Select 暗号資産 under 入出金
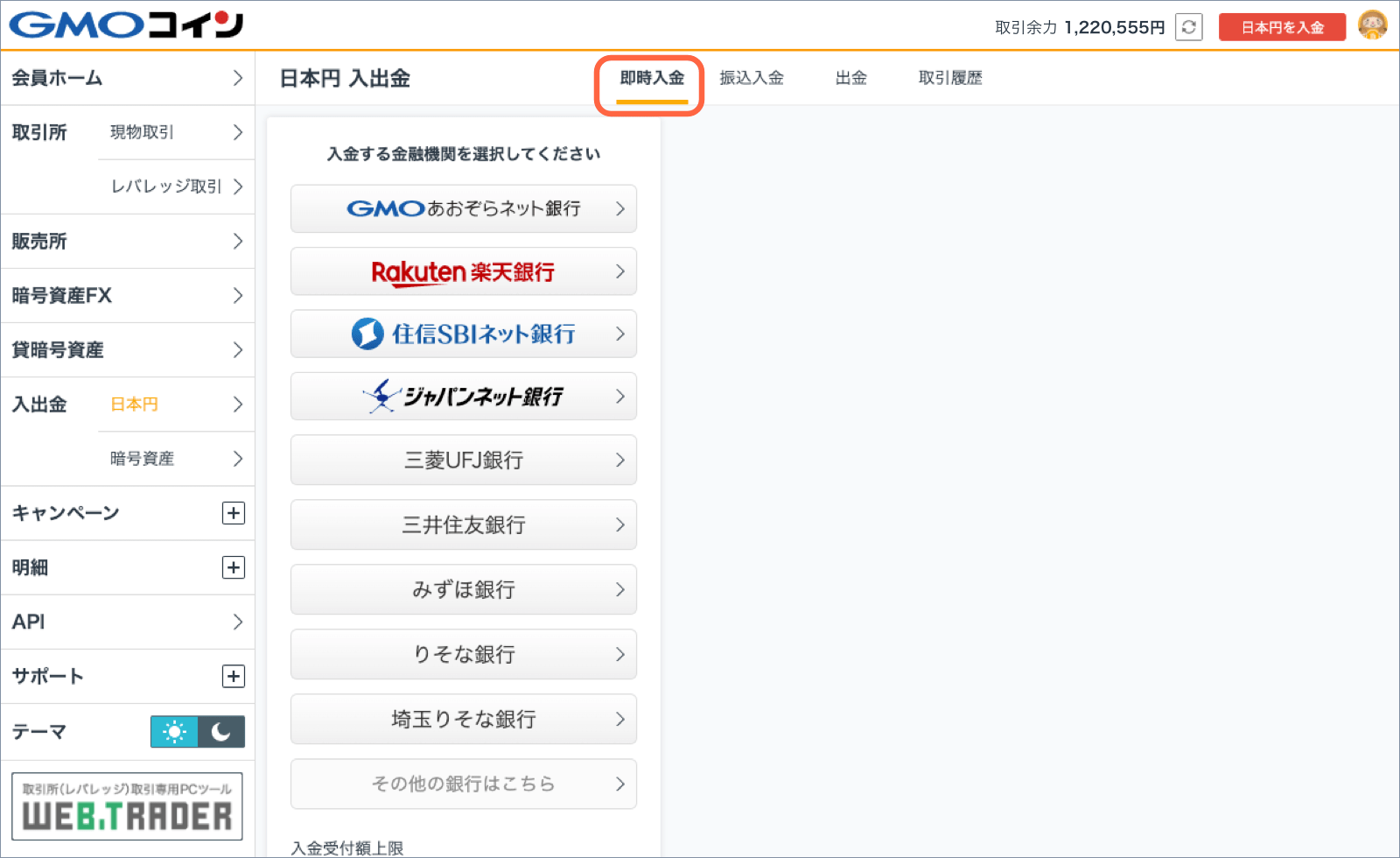The height and width of the screenshot is (858, 1400). pyautogui.click(x=176, y=458)
